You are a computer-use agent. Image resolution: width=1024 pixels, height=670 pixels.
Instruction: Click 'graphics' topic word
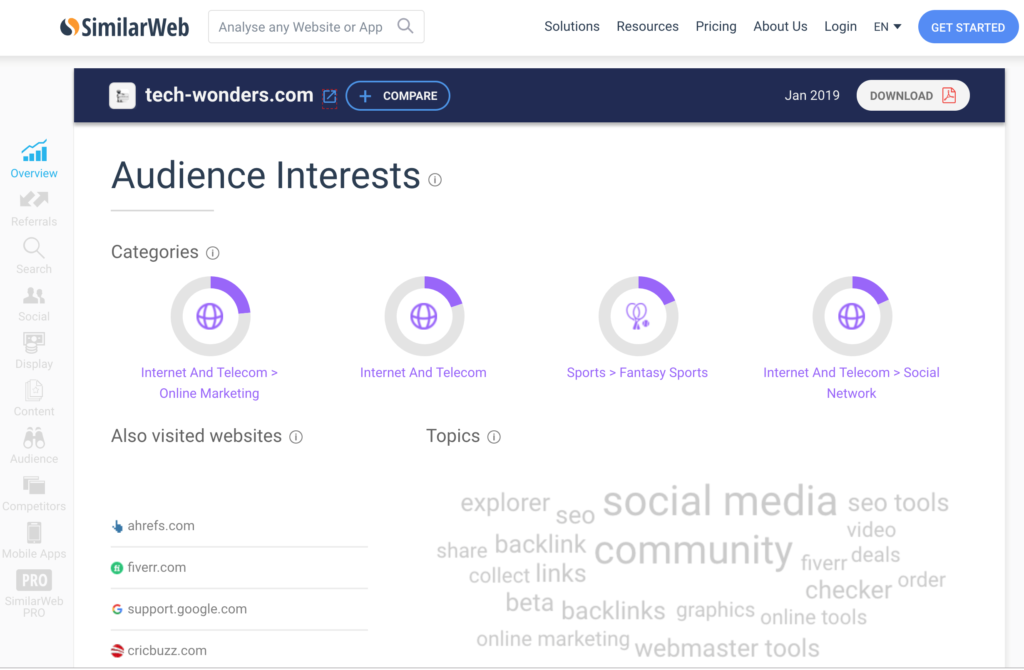tap(715, 610)
